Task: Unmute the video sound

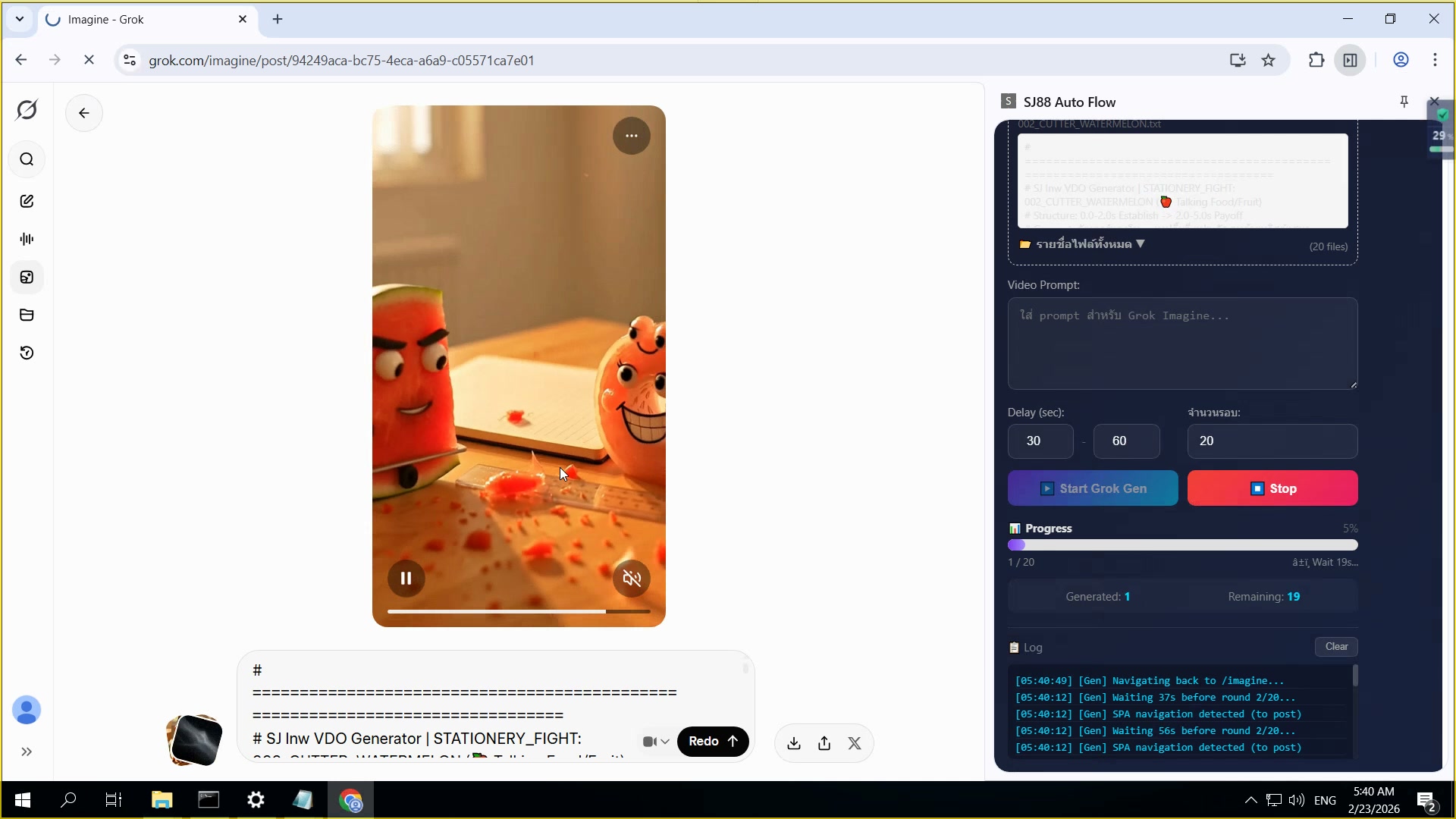Action: point(632,579)
